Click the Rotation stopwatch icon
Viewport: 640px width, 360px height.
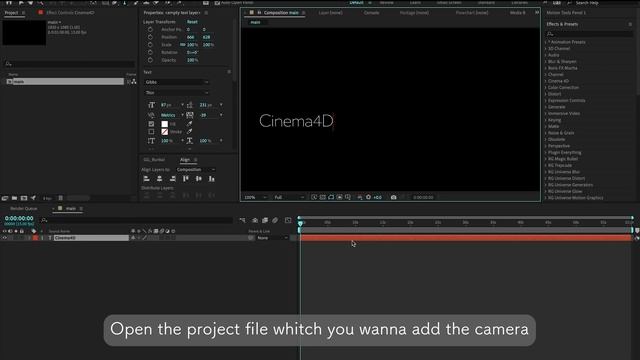tap(150, 52)
